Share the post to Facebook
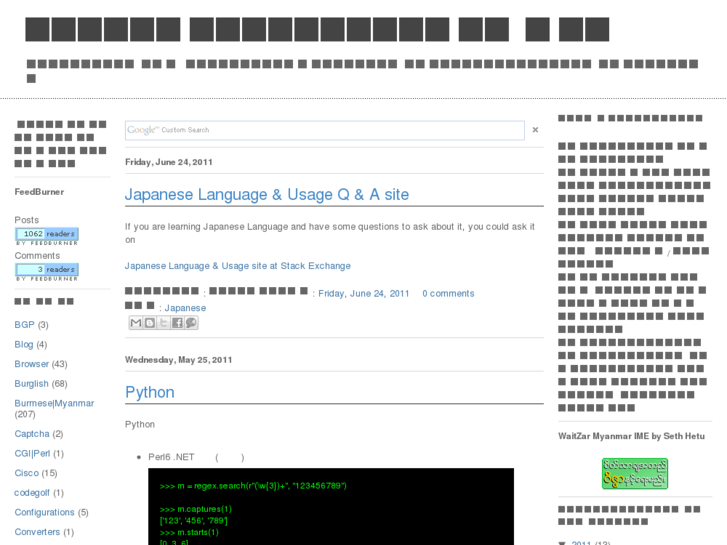The image size is (727, 545). point(177,323)
